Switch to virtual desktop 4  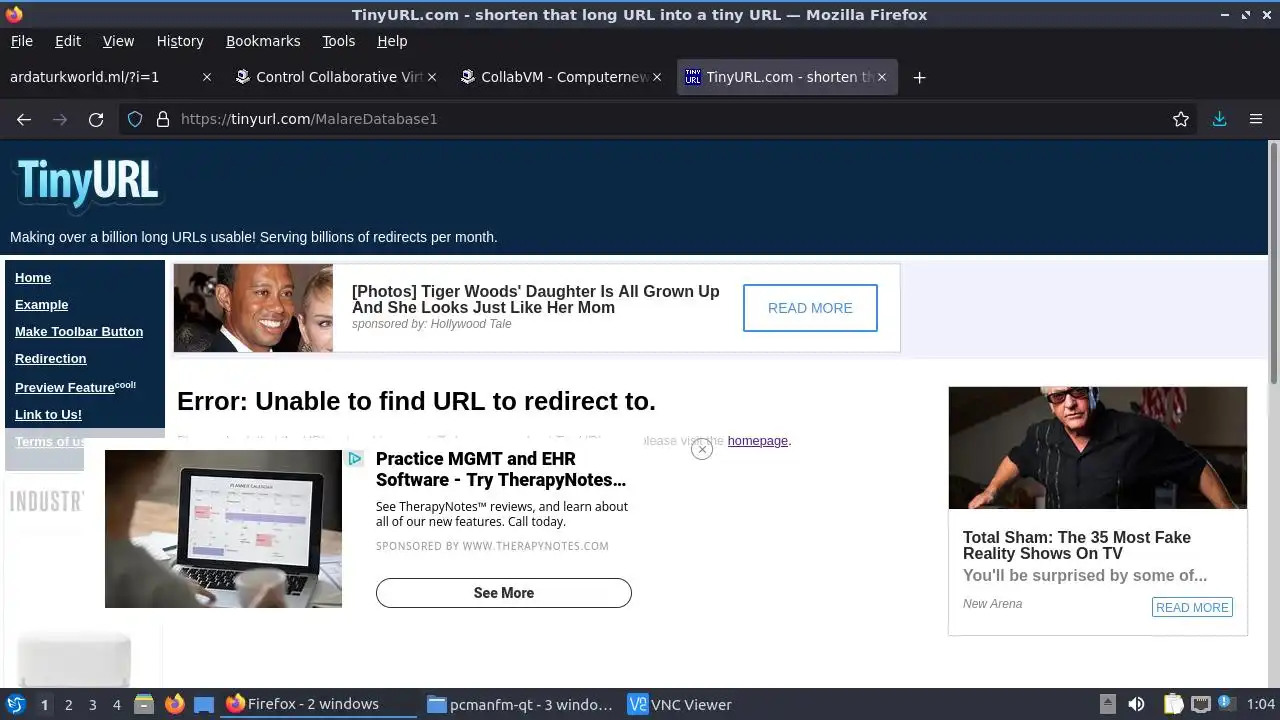116,704
